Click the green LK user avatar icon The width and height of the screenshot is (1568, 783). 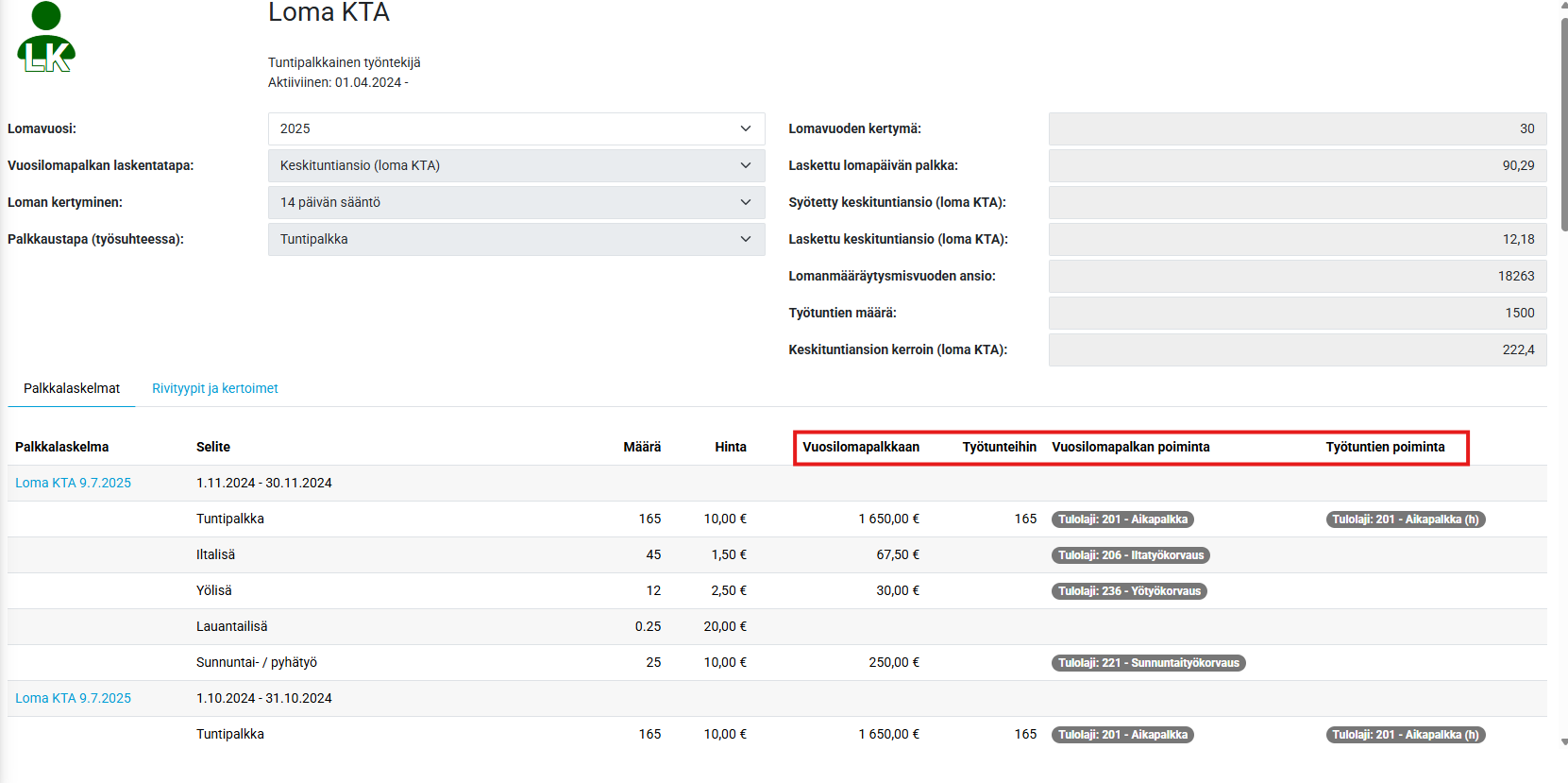pyautogui.click(x=46, y=39)
